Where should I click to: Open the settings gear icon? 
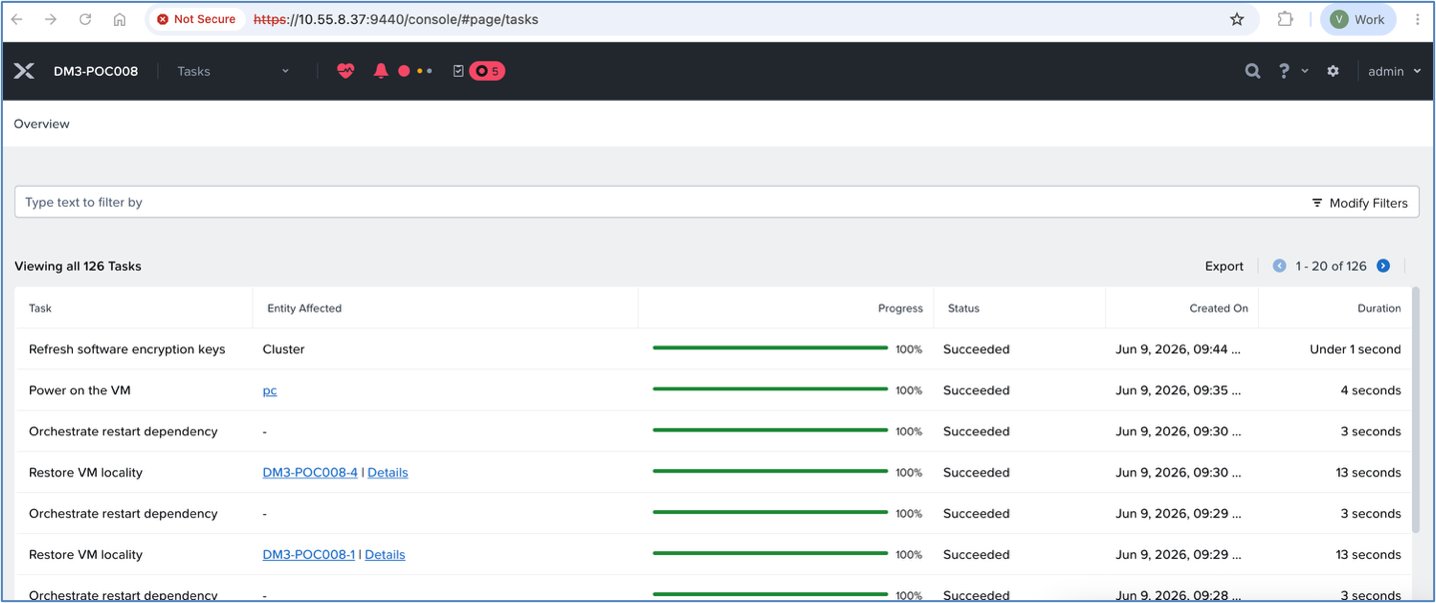[1333, 71]
